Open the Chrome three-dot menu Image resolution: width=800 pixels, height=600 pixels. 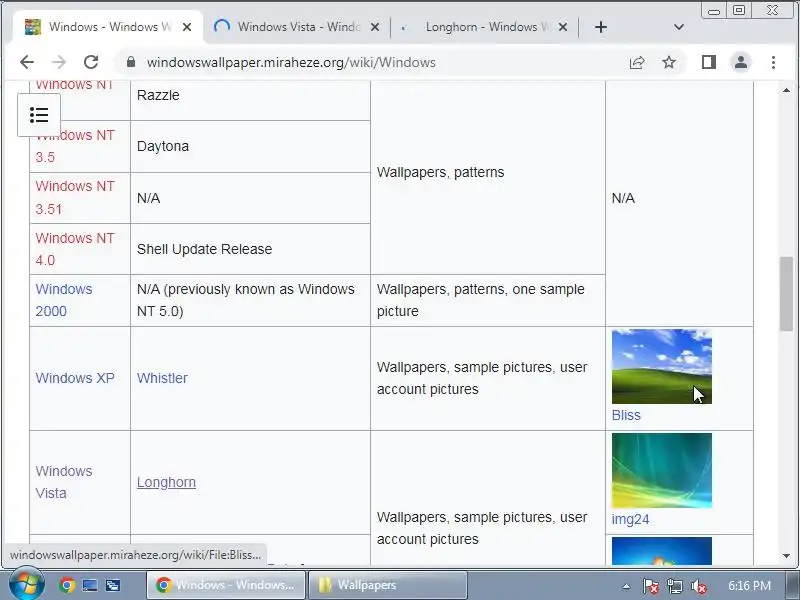click(773, 62)
